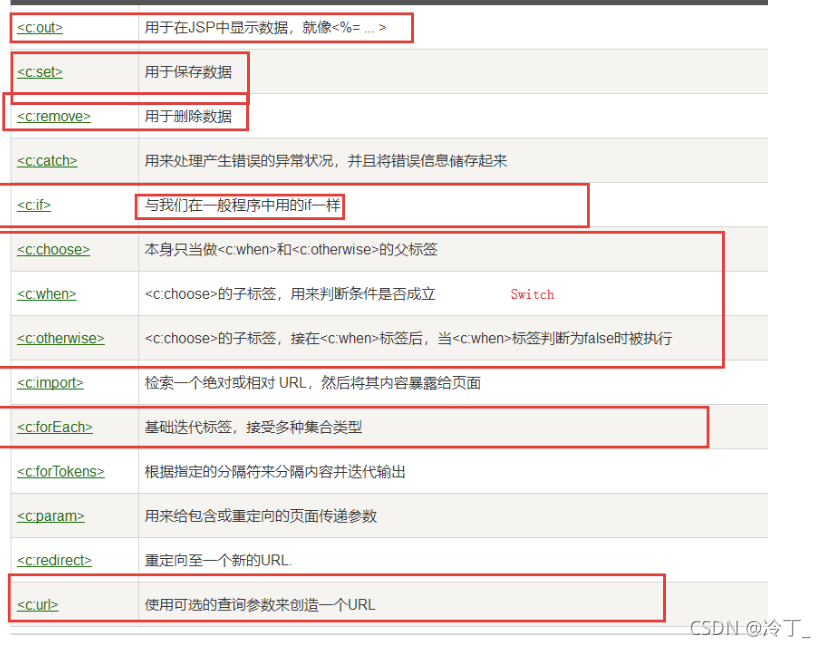This screenshot has height=648, width=826.
Task: Select the text '用于保存数据'
Action: click(x=188, y=72)
